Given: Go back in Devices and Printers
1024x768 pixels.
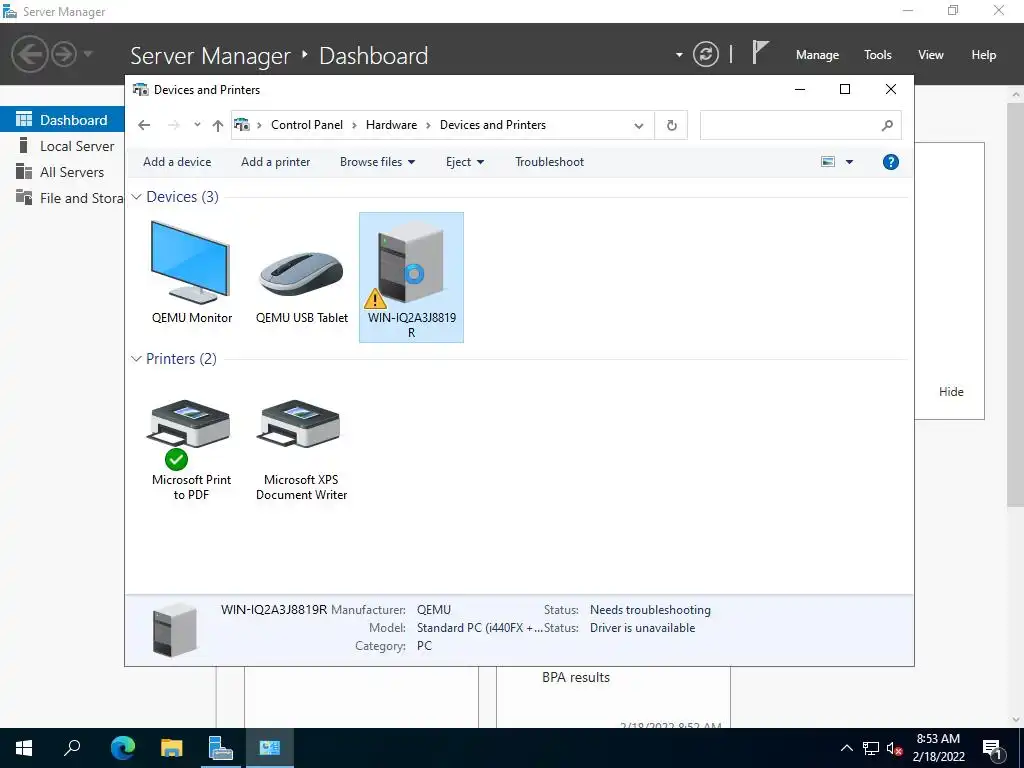Looking at the screenshot, I should 144,125.
